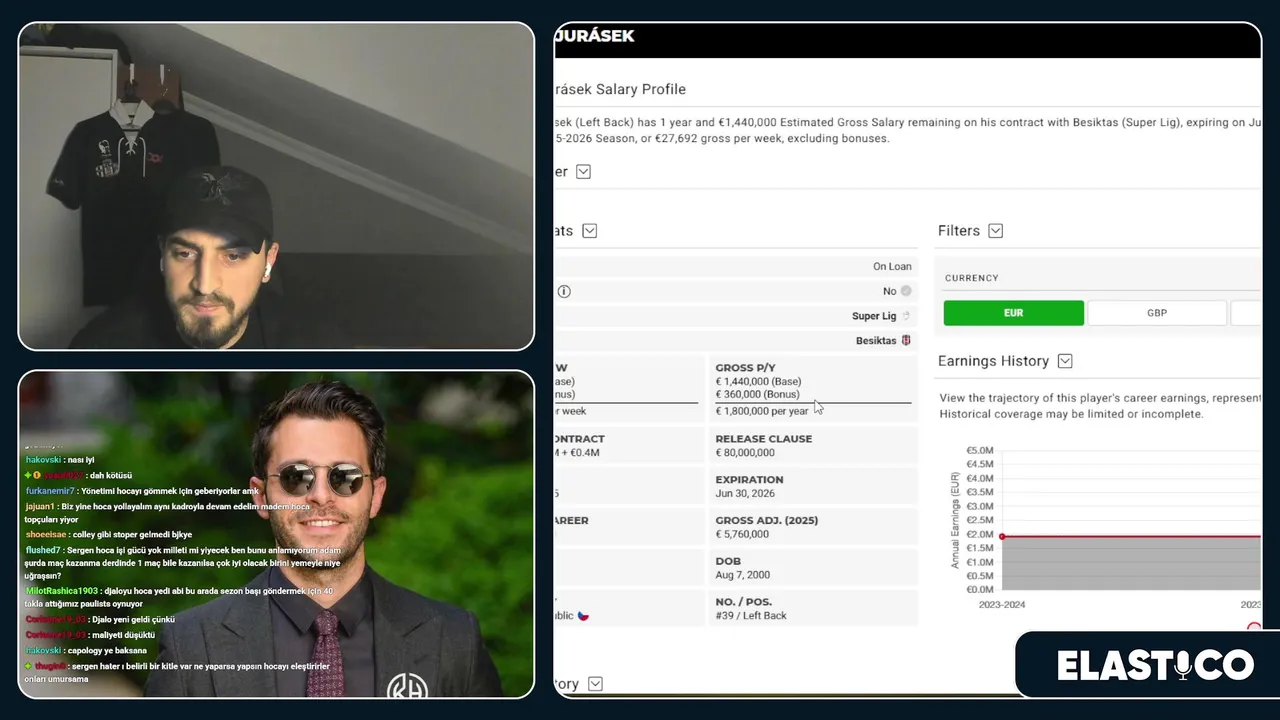This screenshot has width=1280, height=720.
Task: Click the 'GROSS P/Y' cell header
Action: pos(745,368)
